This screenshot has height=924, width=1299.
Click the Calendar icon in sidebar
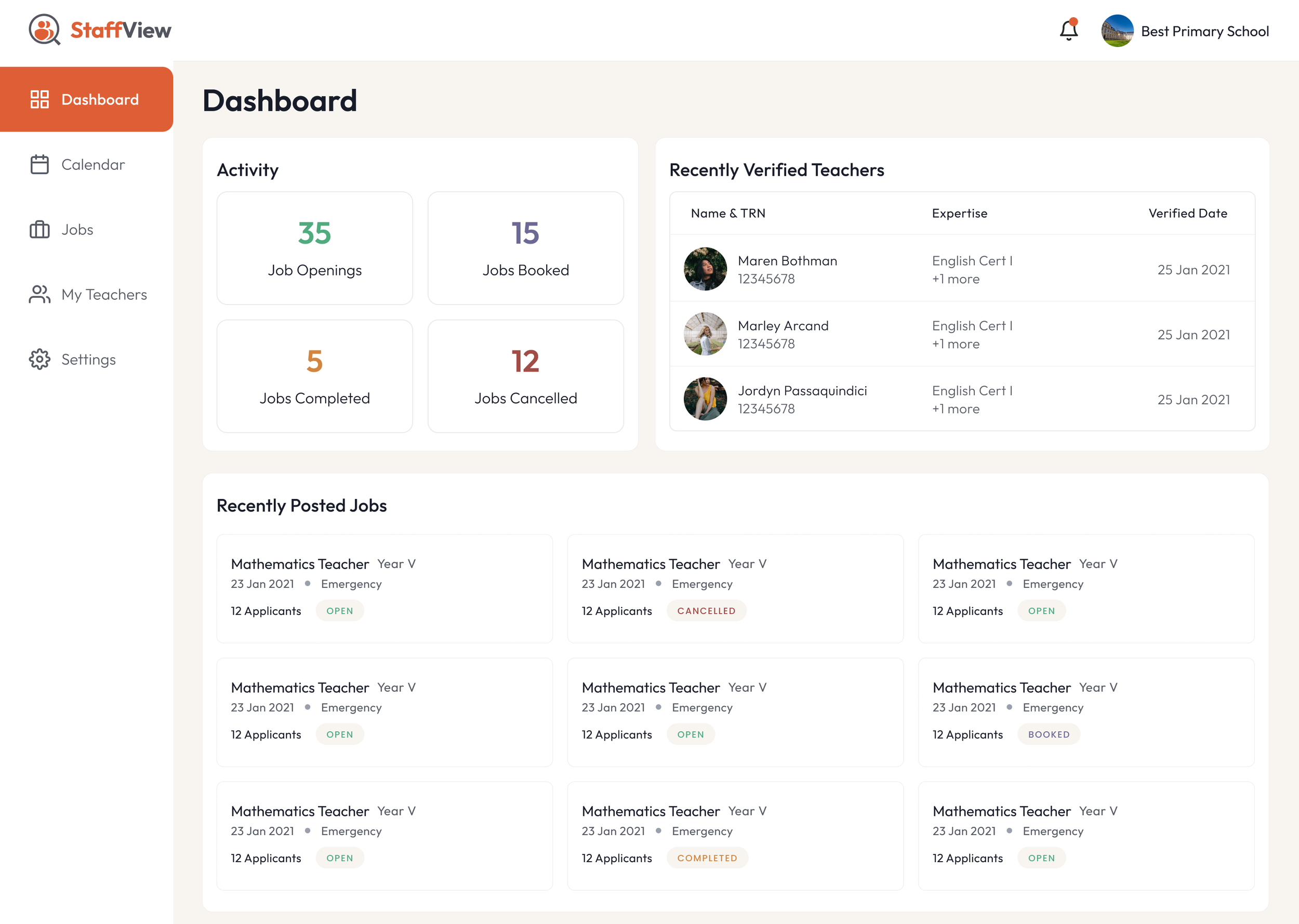[x=39, y=164]
